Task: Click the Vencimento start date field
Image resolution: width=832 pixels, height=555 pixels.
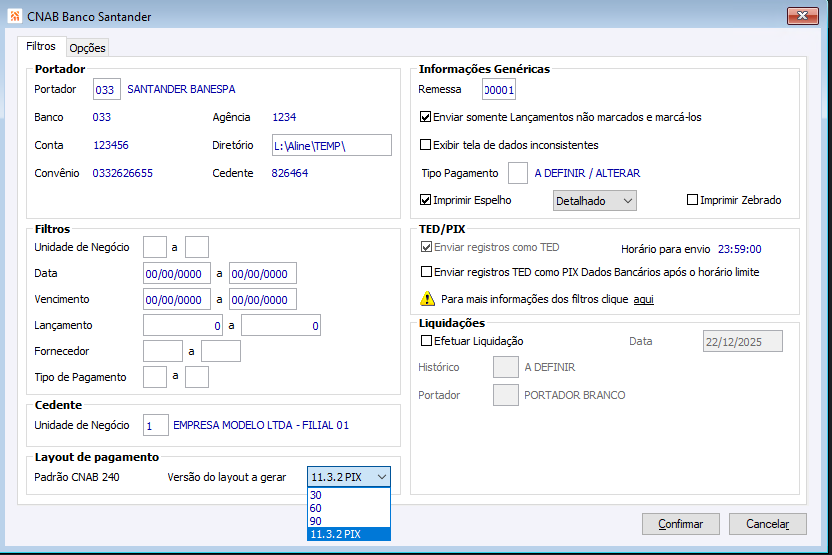Action: (x=177, y=299)
